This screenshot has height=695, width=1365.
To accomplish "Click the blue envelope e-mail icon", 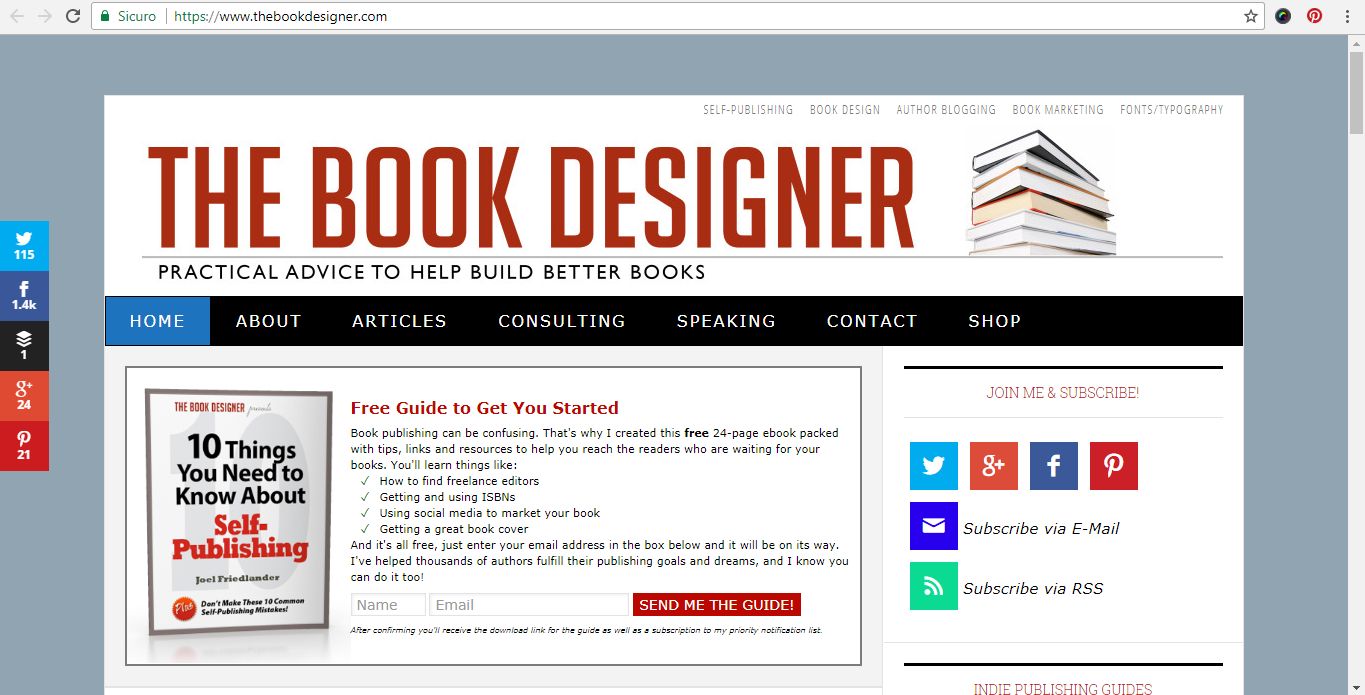I will click(934, 526).
